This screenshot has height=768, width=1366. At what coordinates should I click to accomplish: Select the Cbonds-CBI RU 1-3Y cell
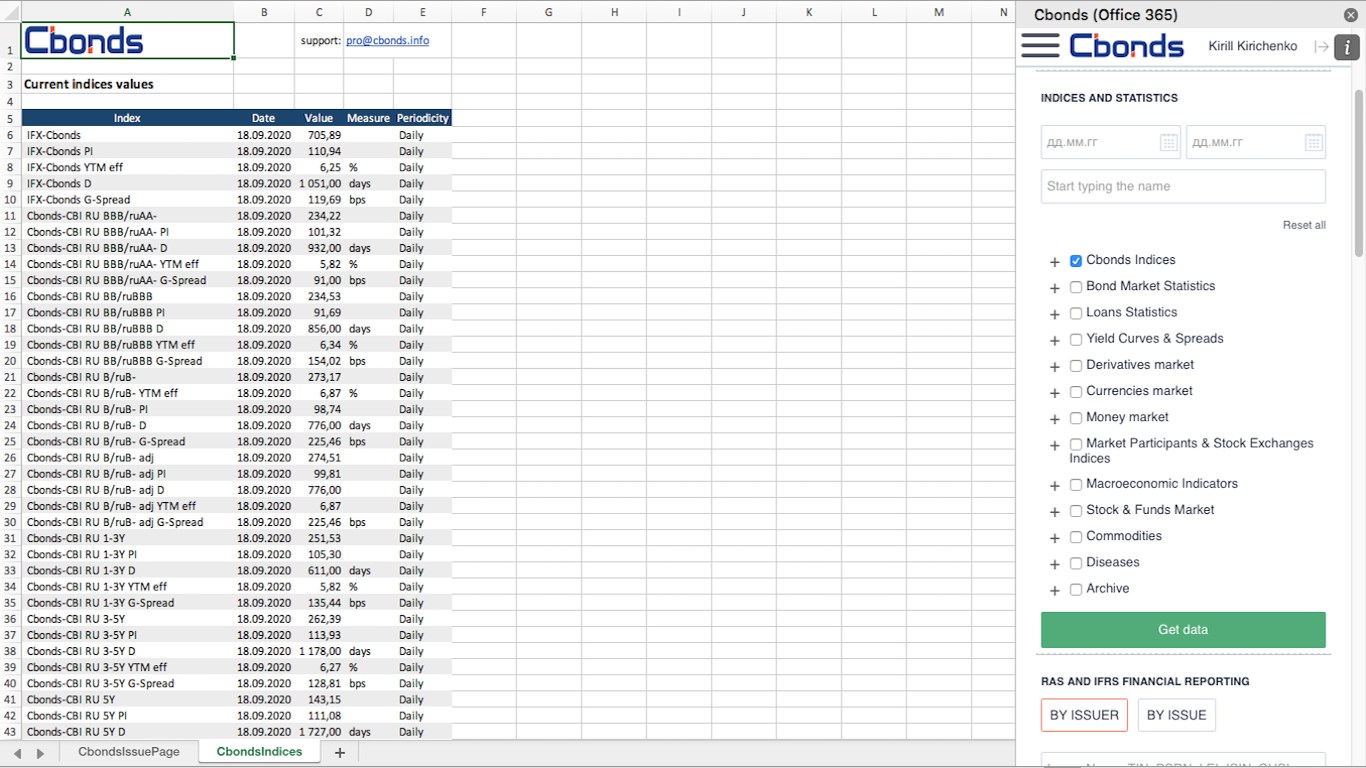[x=127, y=538]
